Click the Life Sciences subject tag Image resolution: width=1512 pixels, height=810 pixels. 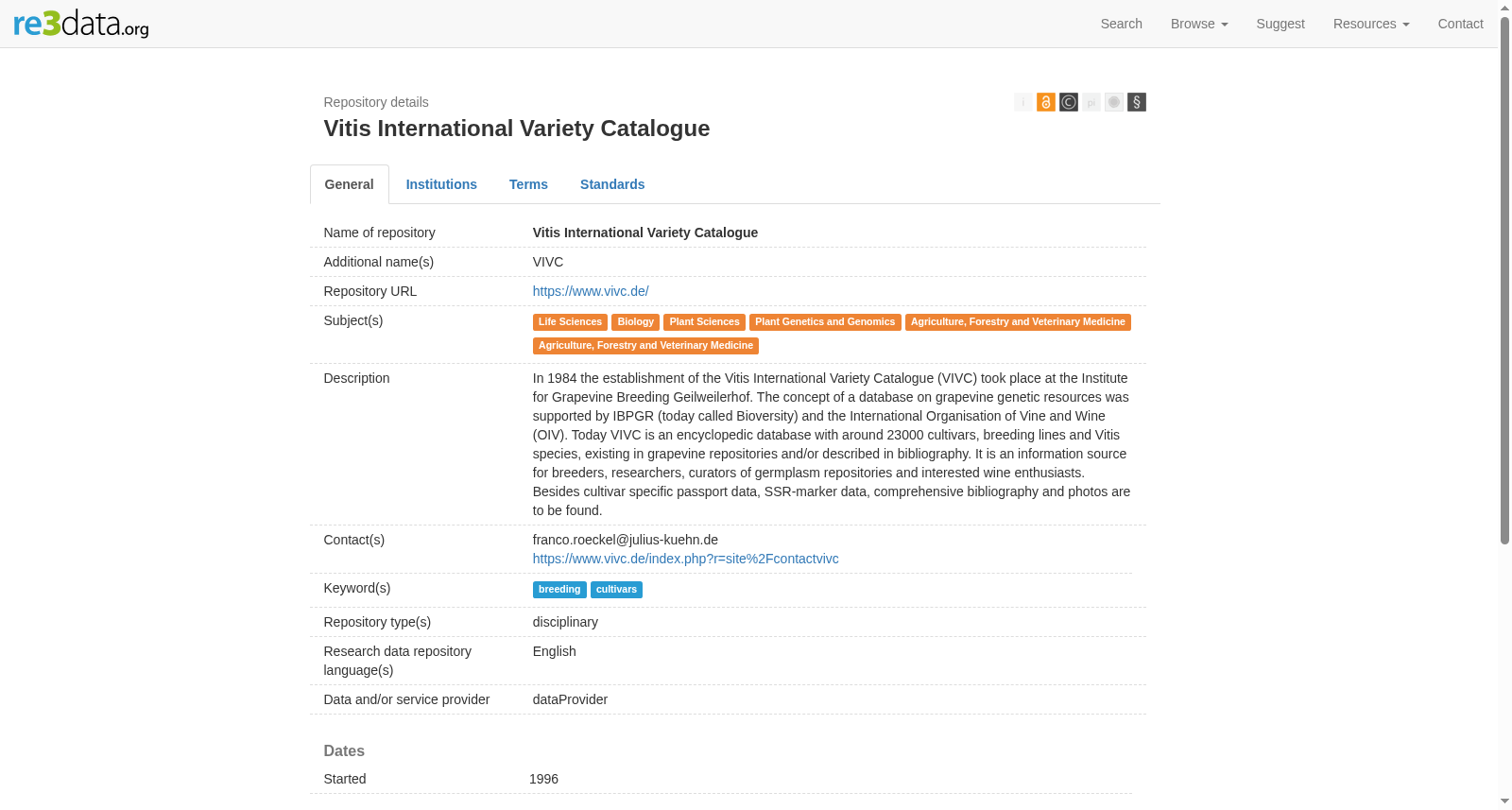click(570, 322)
